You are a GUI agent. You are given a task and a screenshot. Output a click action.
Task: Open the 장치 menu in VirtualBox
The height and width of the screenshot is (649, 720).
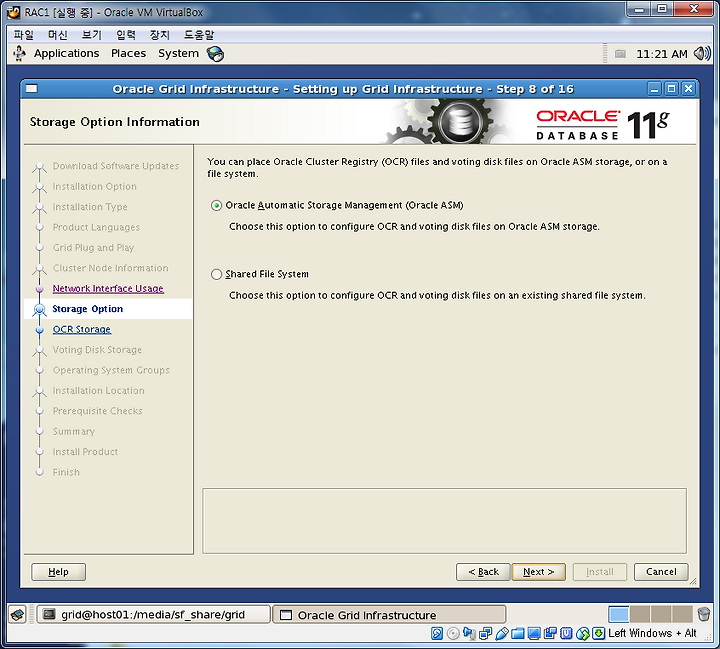point(159,34)
